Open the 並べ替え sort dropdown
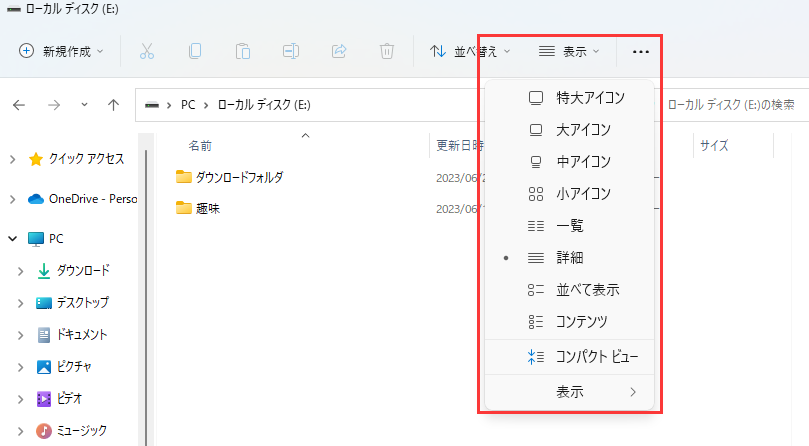809x446 pixels. (x=470, y=51)
